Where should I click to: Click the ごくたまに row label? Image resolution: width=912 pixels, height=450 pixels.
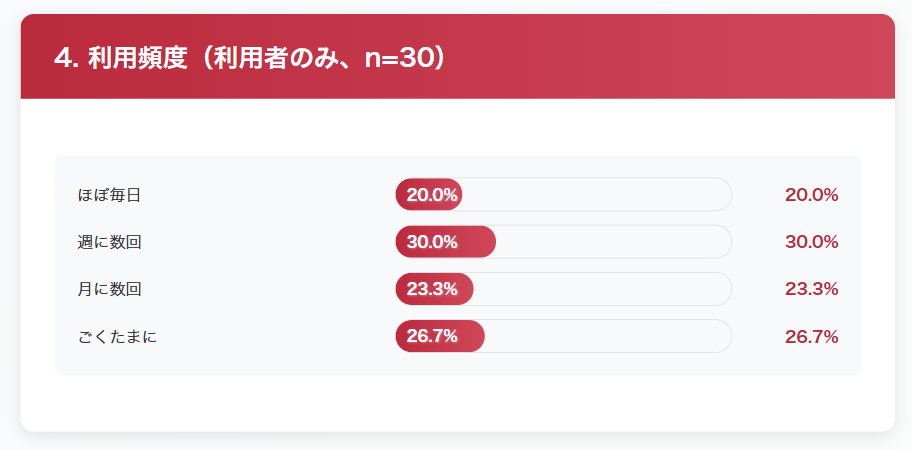(117, 336)
